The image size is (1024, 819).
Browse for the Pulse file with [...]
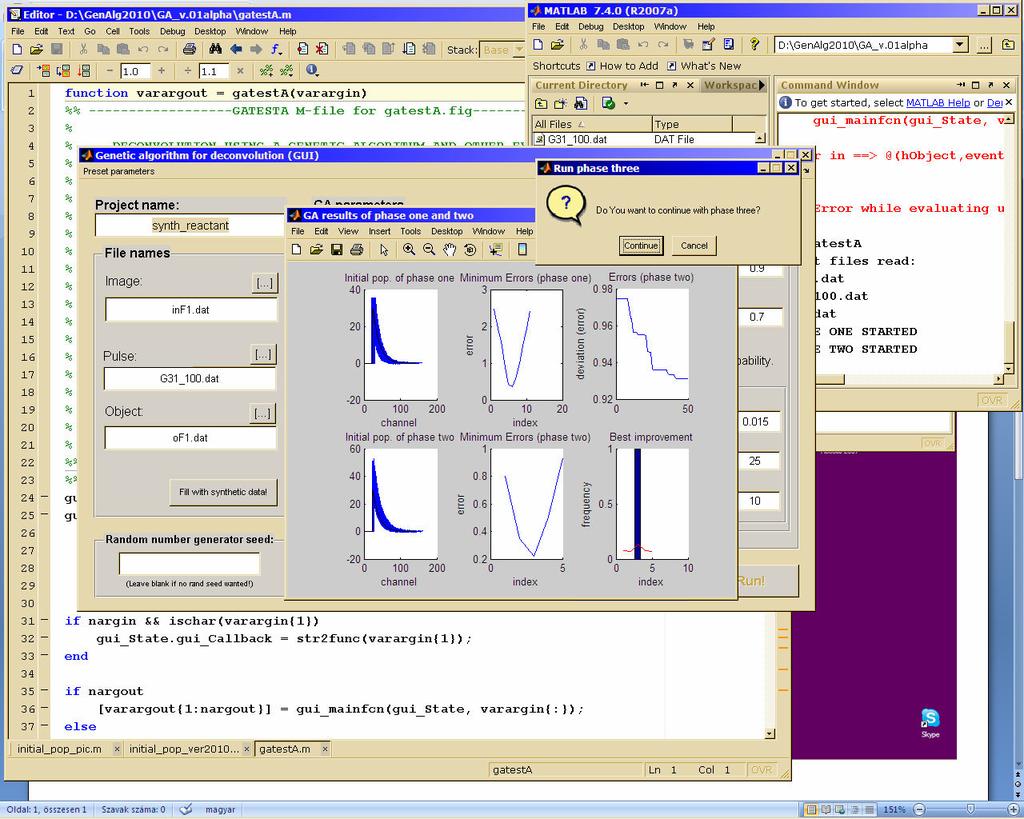[263, 354]
